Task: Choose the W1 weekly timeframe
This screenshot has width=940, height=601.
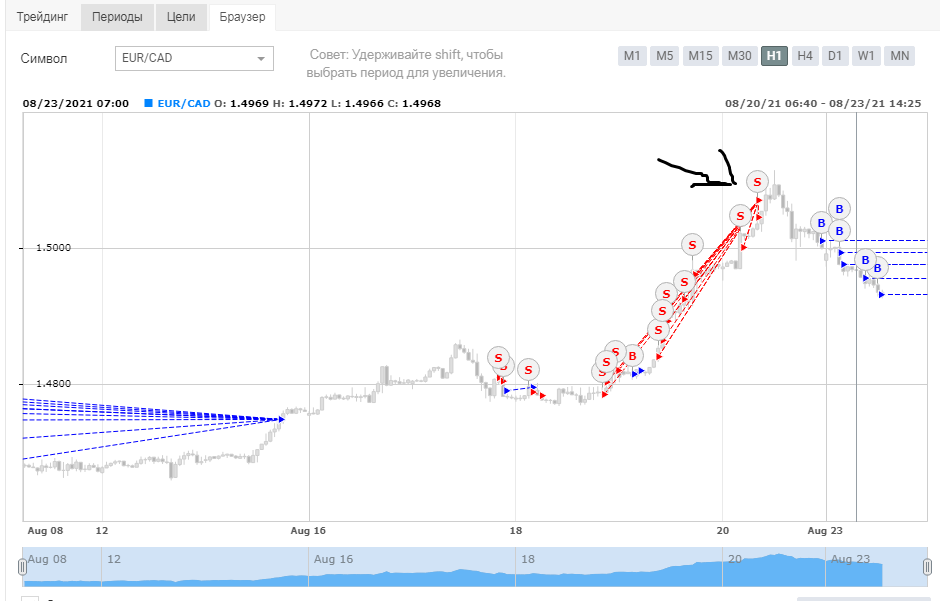Action: [866, 56]
